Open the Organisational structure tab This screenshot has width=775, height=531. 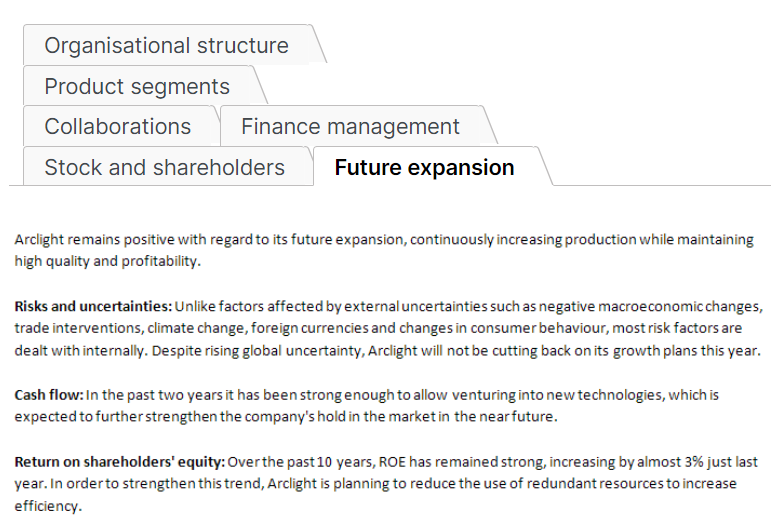pos(168,45)
